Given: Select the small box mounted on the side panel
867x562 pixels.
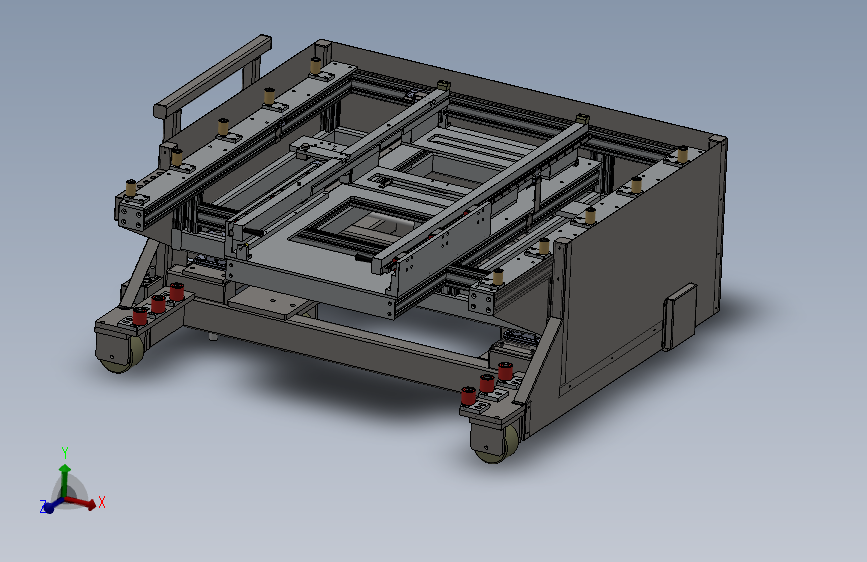Looking at the screenshot, I should 679,317.
